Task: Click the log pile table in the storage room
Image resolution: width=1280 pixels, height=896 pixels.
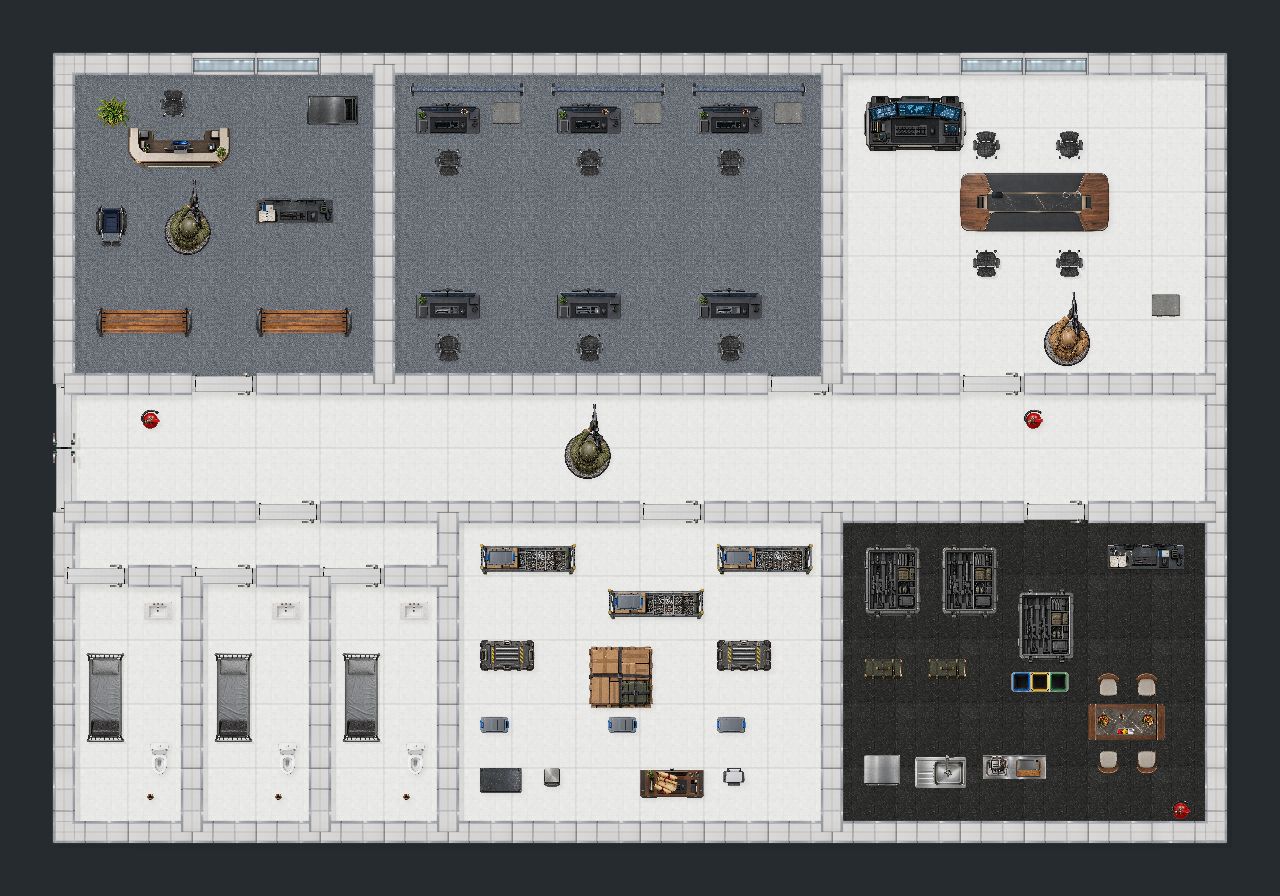Action: [672, 782]
